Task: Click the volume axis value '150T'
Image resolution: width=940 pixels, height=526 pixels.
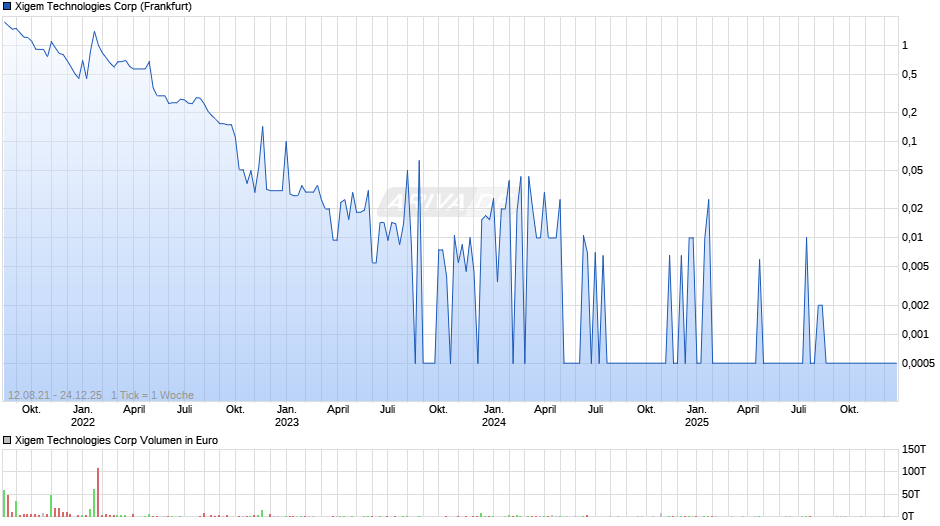Action: point(914,449)
